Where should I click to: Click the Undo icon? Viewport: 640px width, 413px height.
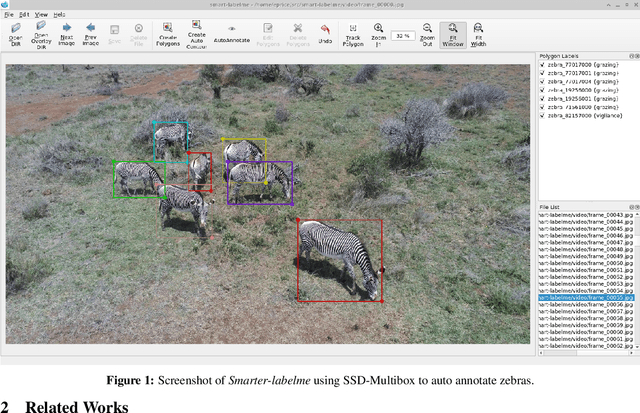[x=325, y=35]
